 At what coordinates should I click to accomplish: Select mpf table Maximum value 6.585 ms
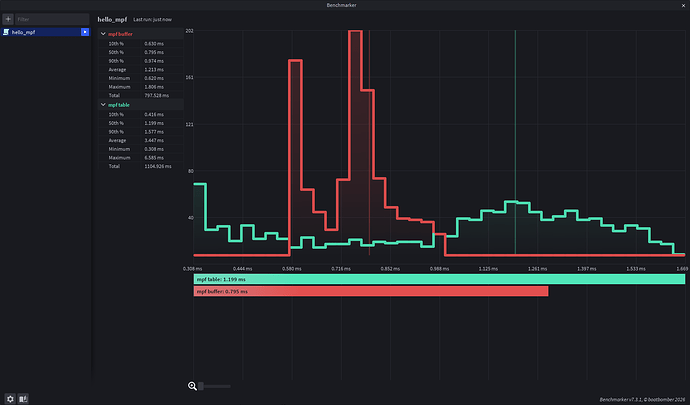click(154, 158)
